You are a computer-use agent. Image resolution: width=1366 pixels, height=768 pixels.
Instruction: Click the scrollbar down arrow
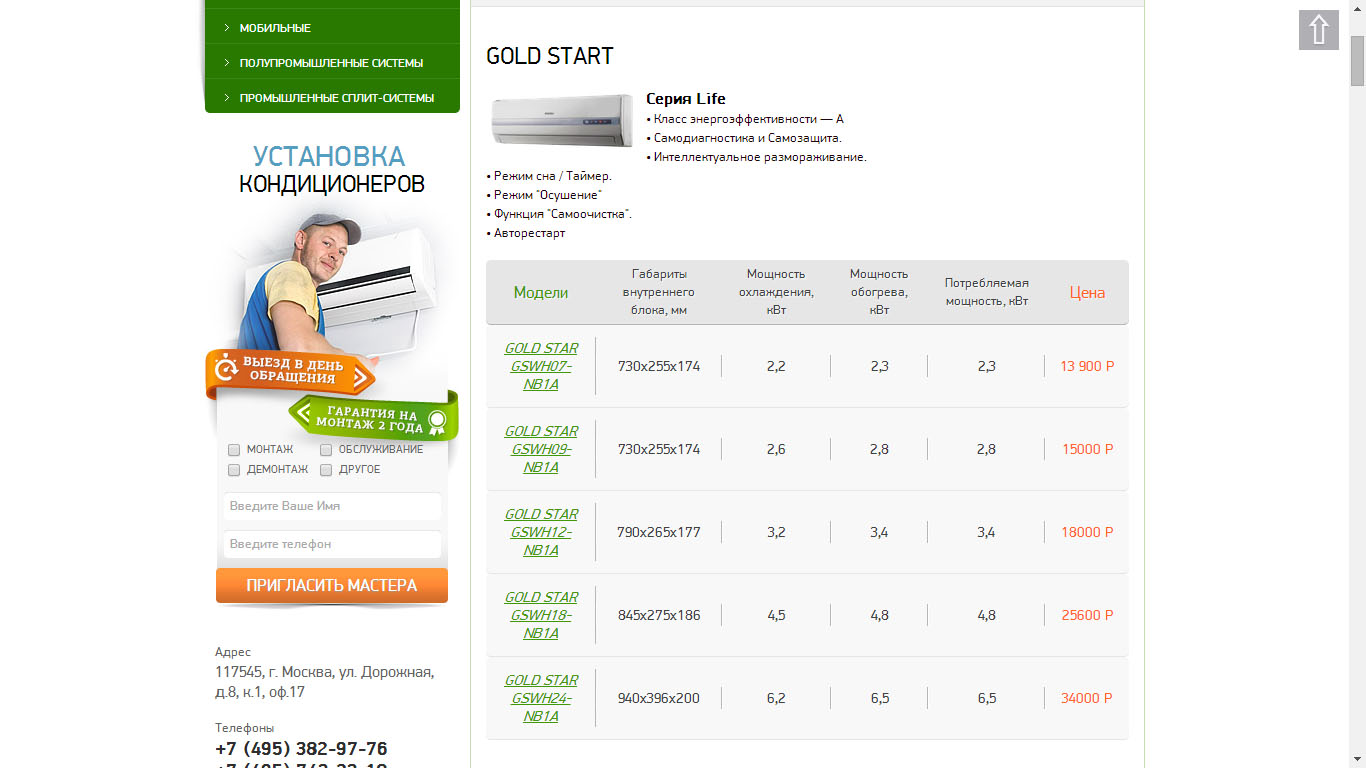(1359, 759)
